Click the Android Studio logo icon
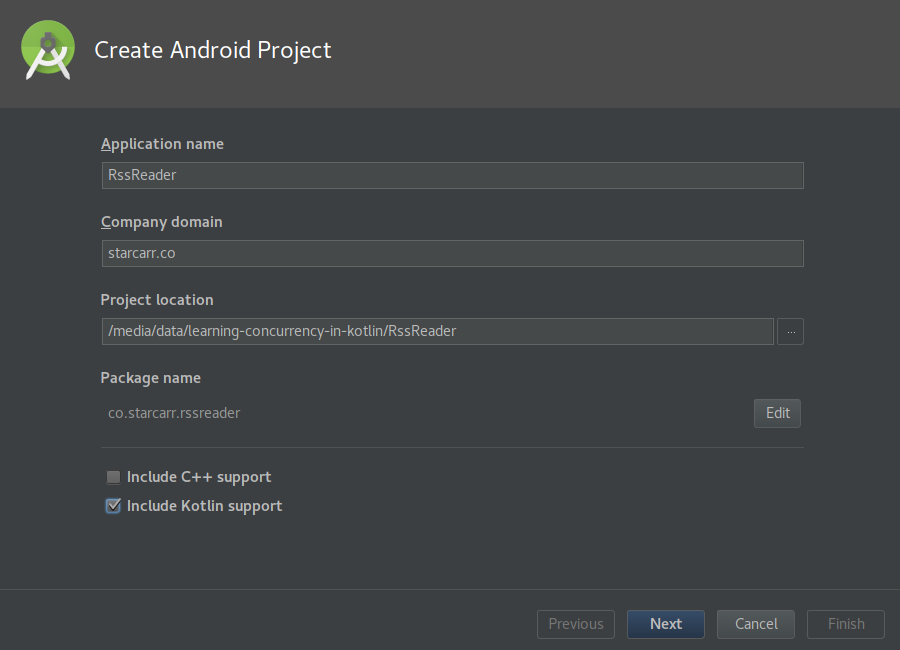This screenshot has width=900, height=650. tap(48, 50)
